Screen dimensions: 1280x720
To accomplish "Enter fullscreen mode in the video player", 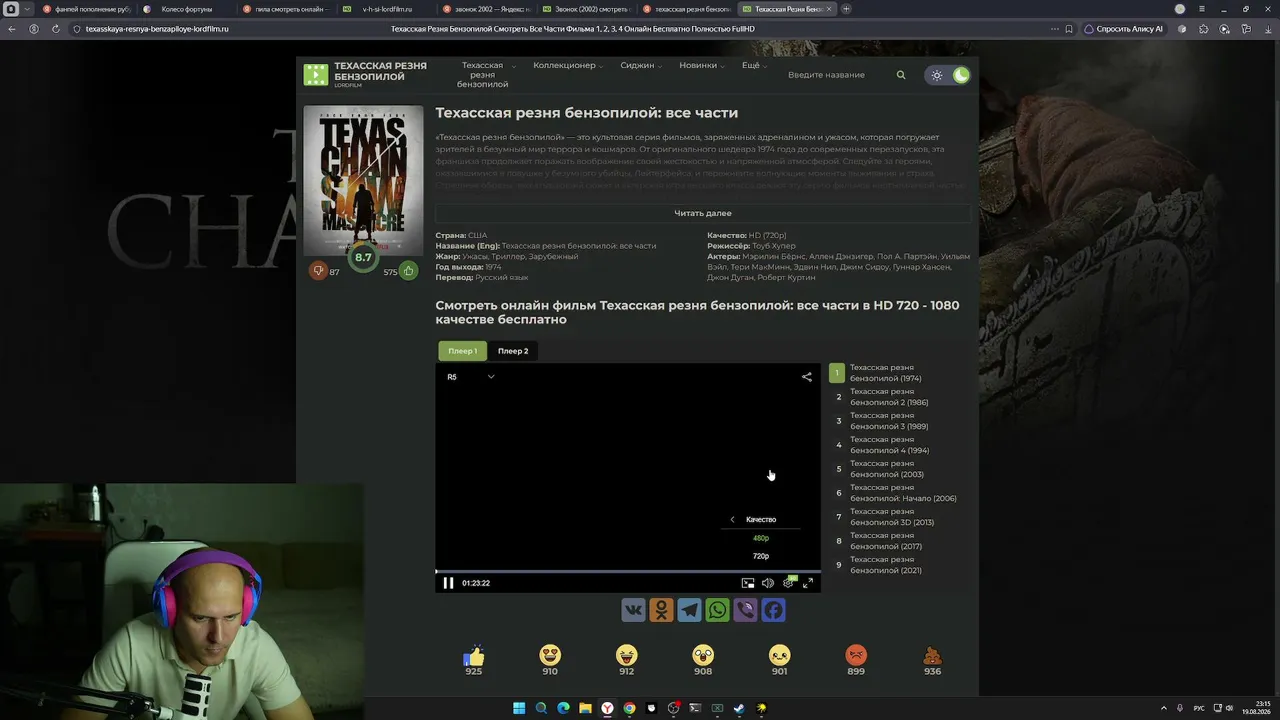I will click(808, 583).
